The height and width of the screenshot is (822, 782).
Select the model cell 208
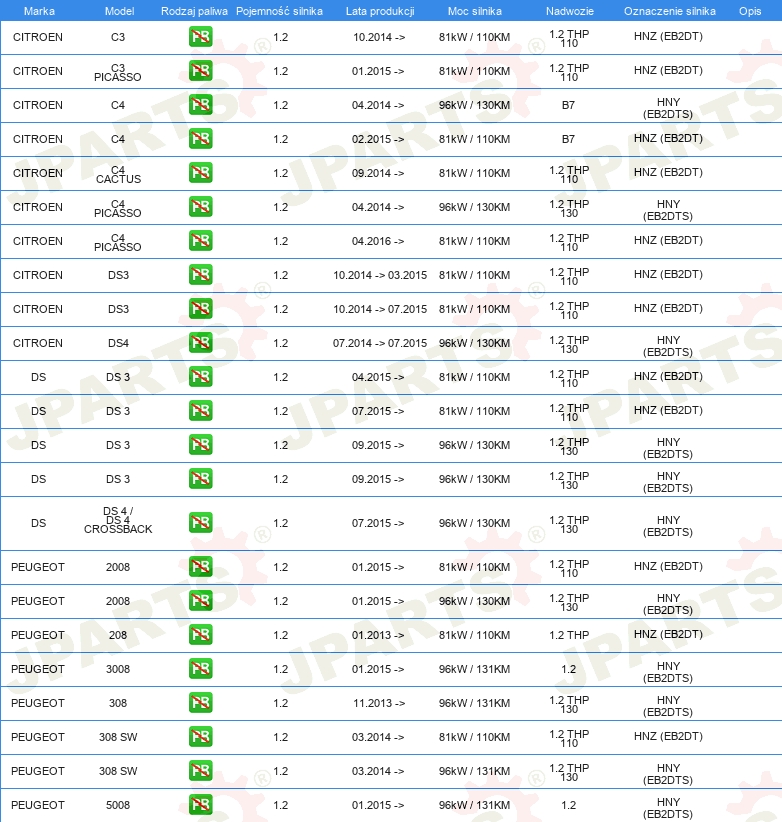[118, 635]
